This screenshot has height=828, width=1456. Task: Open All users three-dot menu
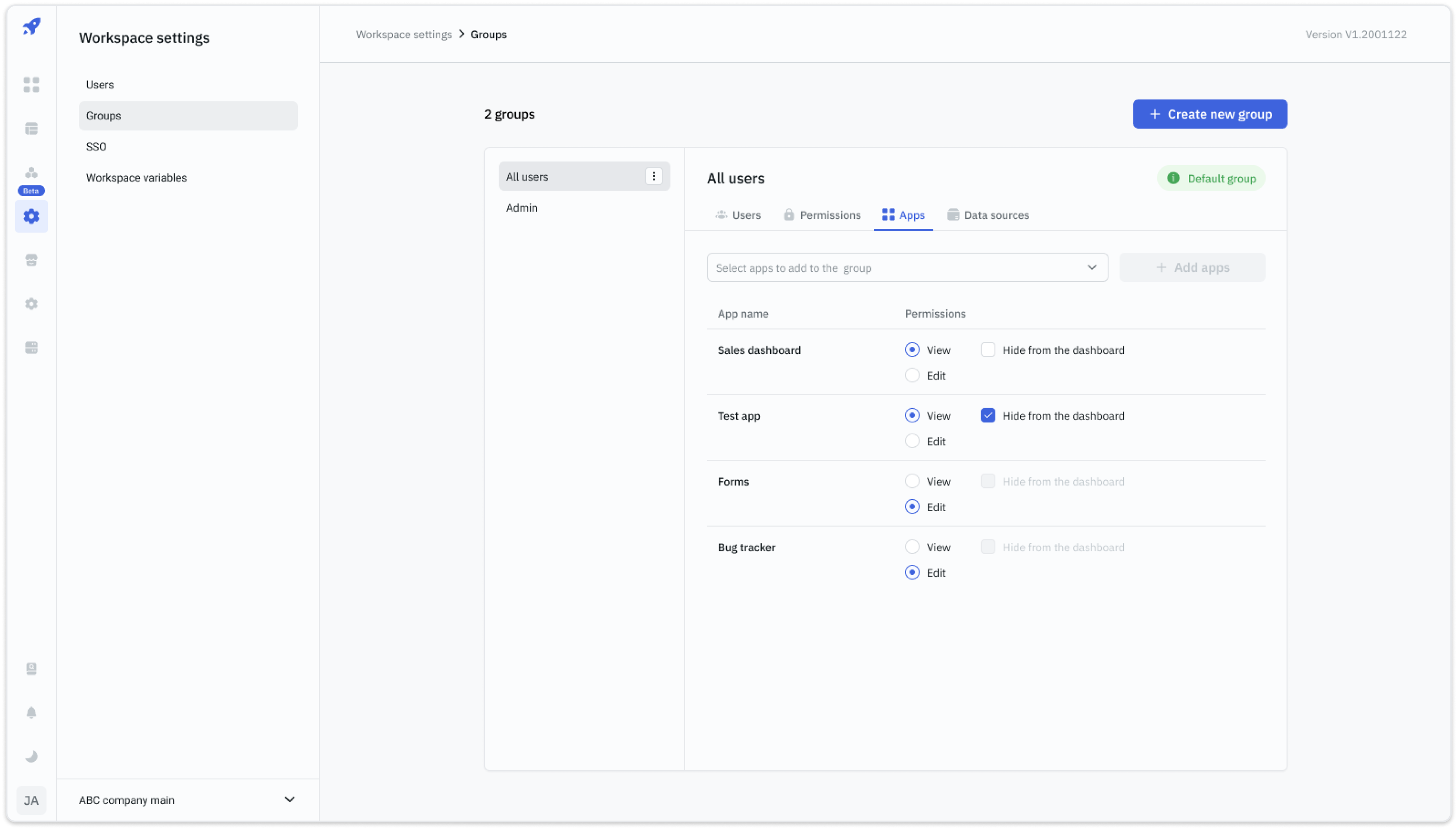coord(653,176)
